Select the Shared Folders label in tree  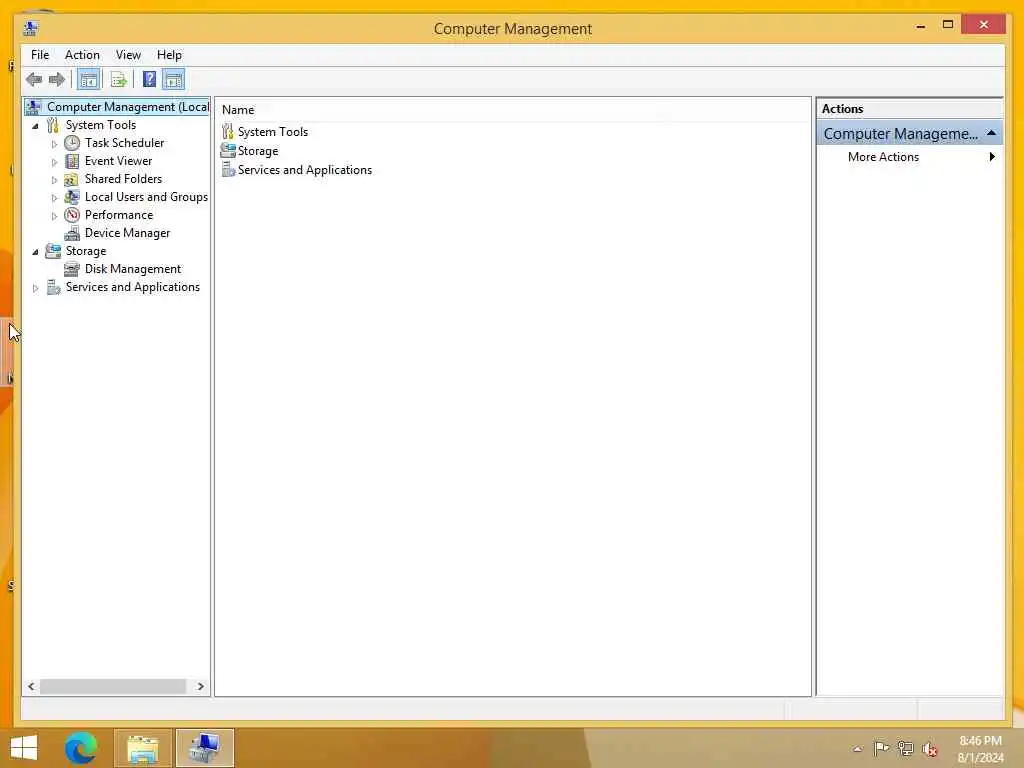(x=123, y=179)
